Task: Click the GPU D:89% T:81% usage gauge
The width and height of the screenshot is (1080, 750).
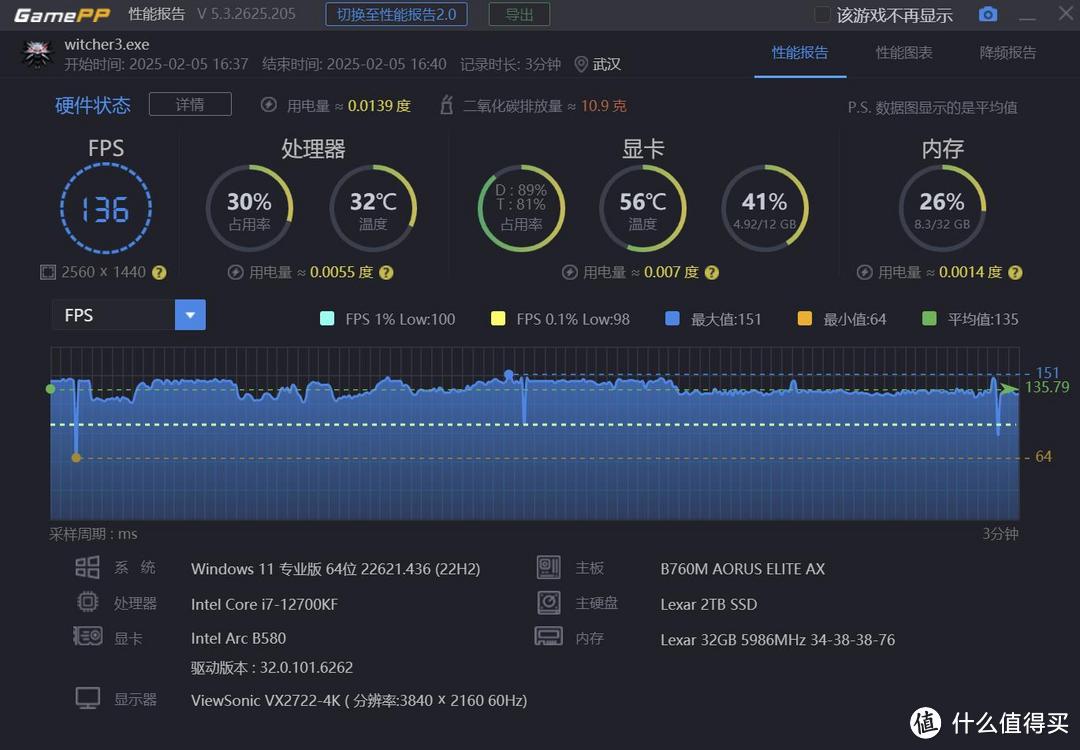Action: [x=521, y=209]
